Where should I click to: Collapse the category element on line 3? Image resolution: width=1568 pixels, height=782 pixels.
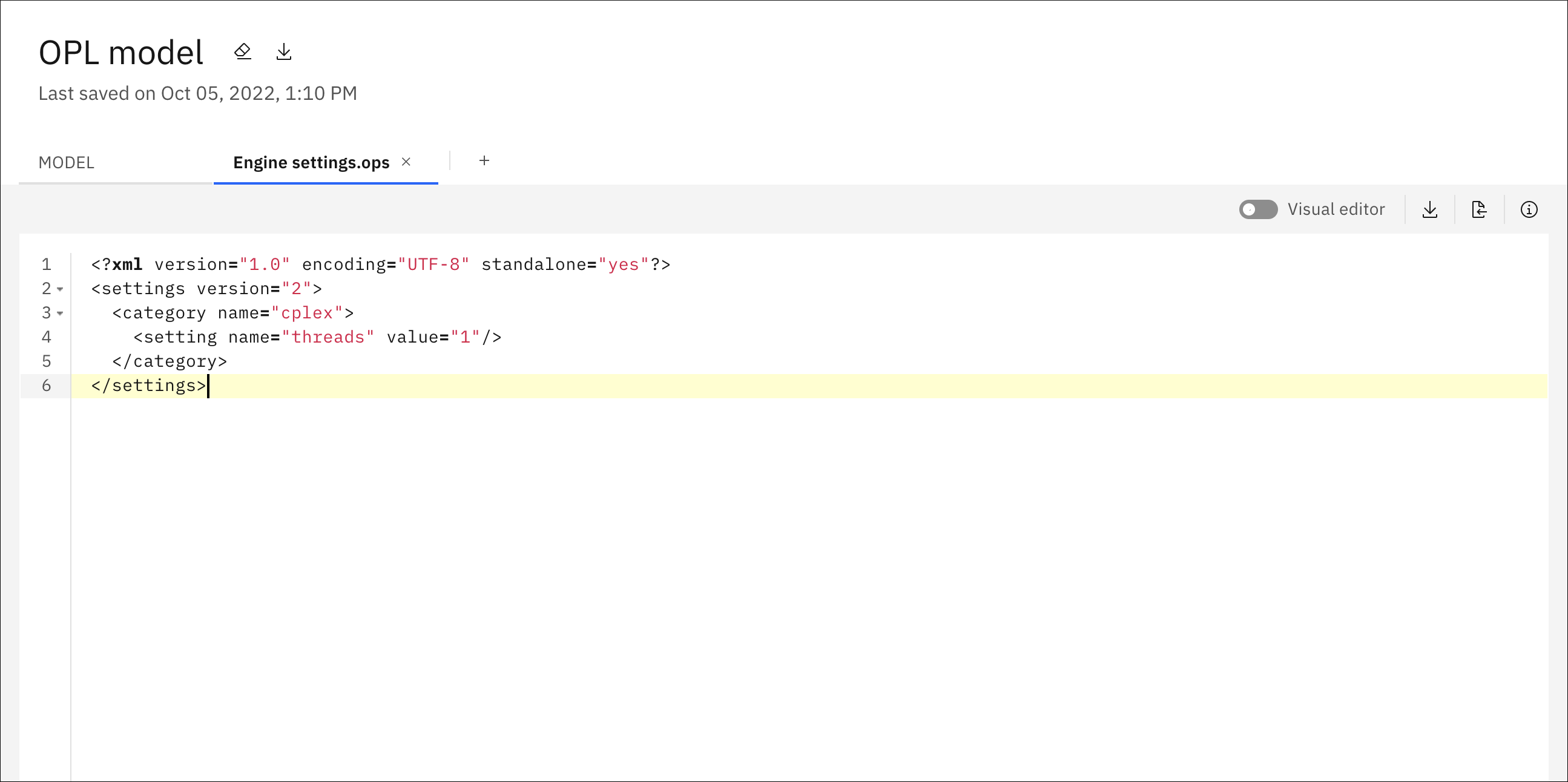click(59, 314)
